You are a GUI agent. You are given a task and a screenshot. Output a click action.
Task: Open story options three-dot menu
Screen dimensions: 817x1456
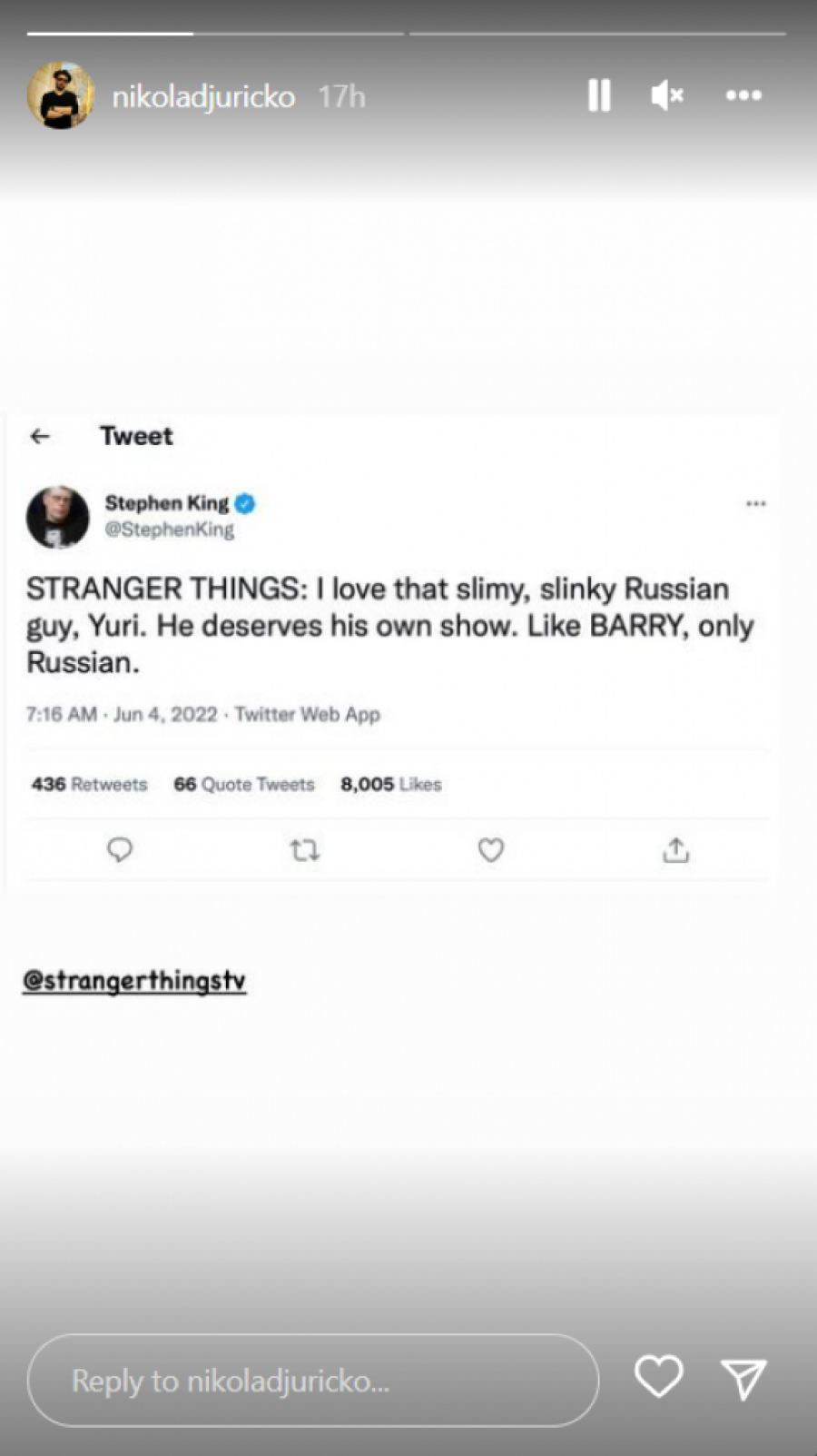pos(743,95)
